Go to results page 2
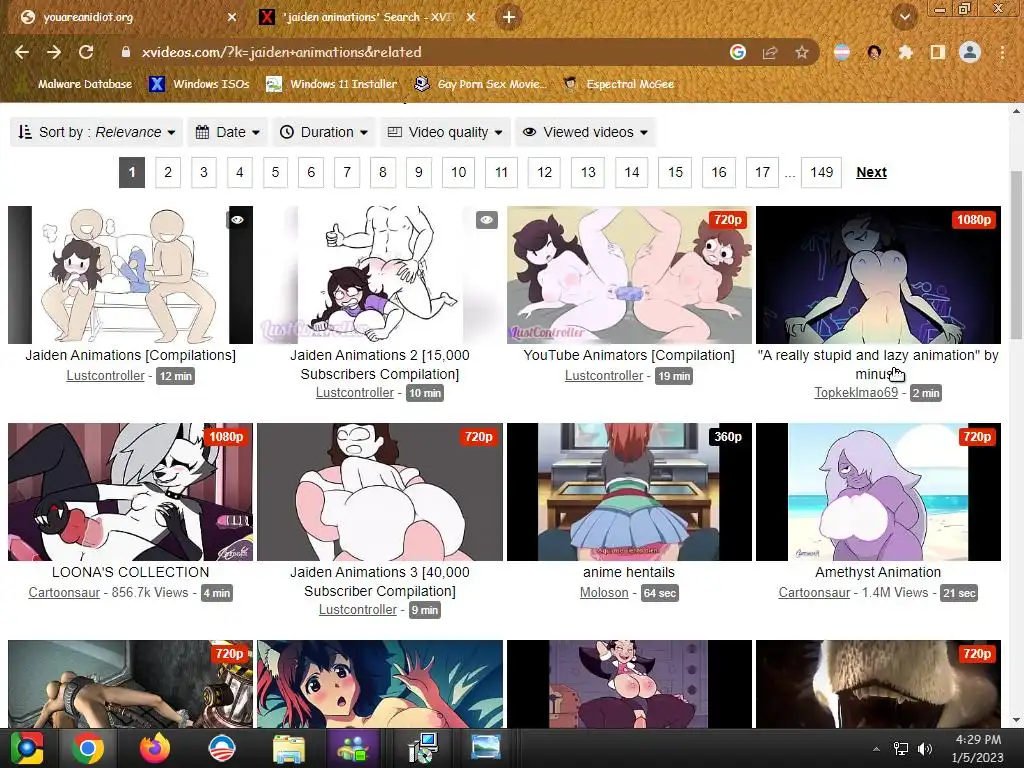Image resolution: width=1024 pixels, height=768 pixels. pyautogui.click(x=168, y=172)
